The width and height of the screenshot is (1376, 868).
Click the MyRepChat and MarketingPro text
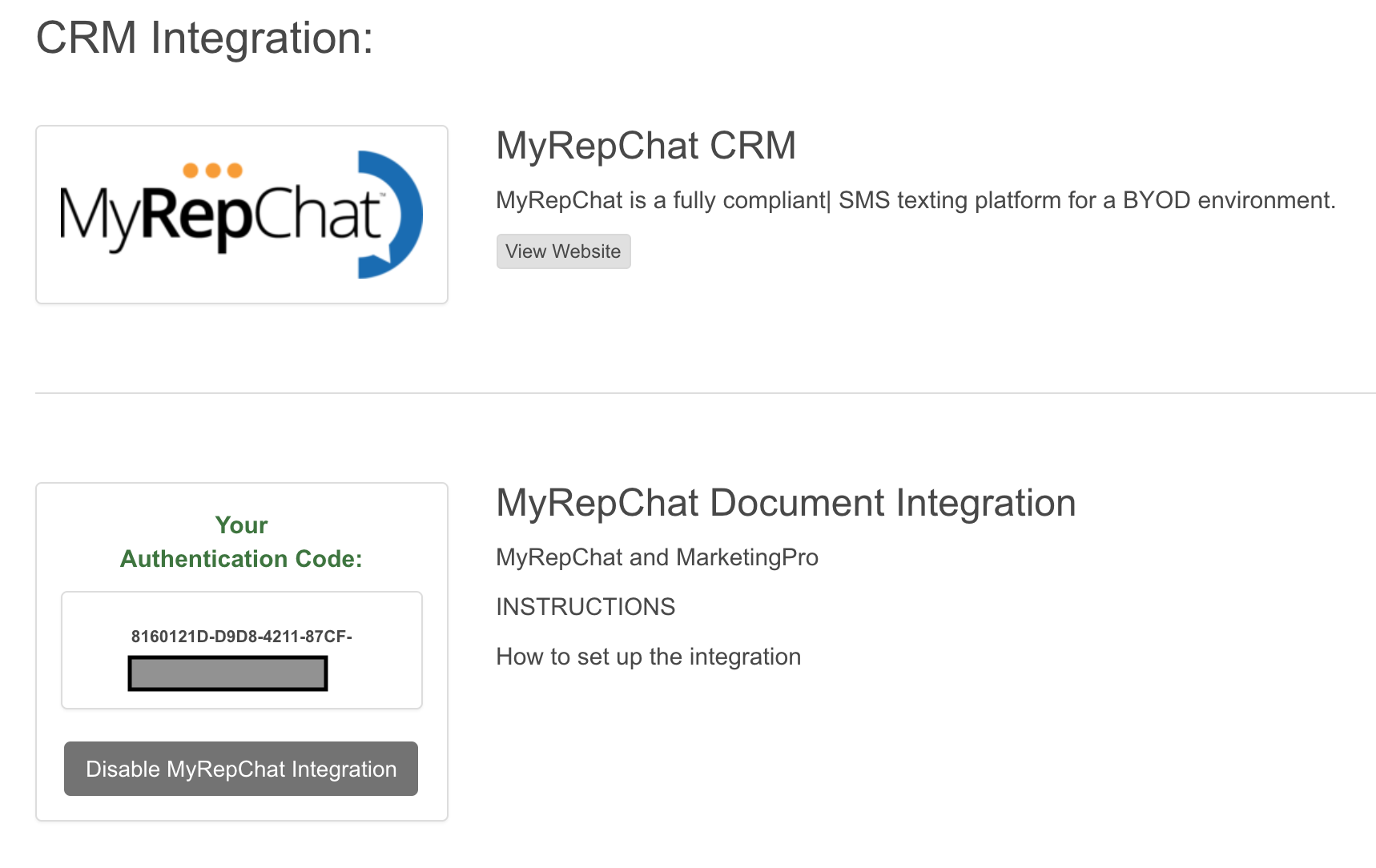(x=657, y=557)
